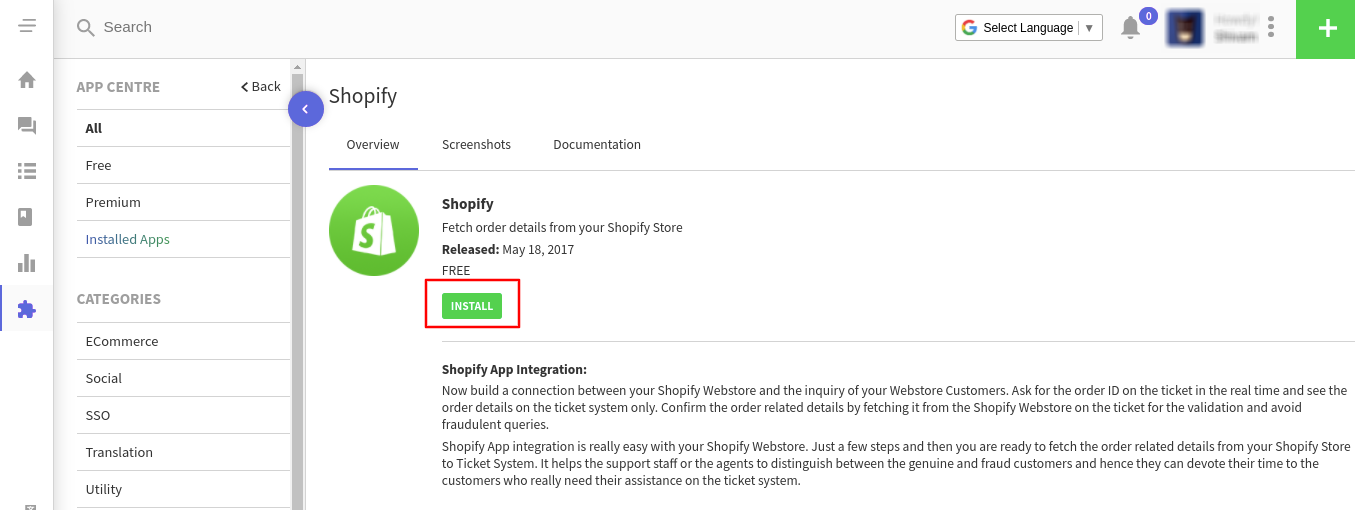Screen dimensions: 1355x510
Task: Click the sidebar vertical scrollbar
Action: (297, 290)
